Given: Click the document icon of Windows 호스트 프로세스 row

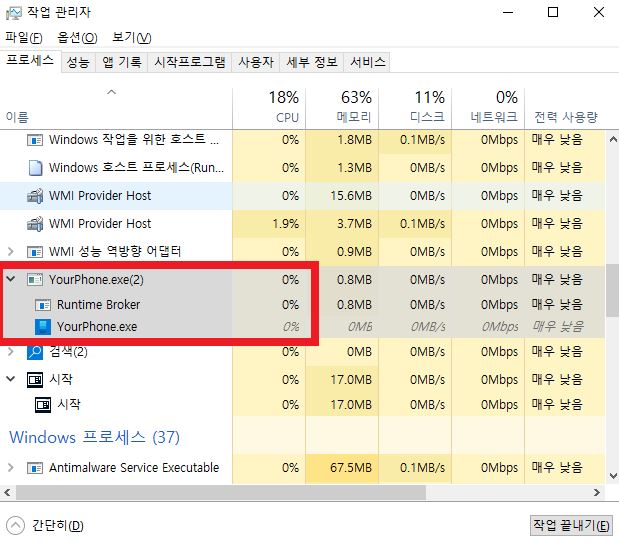Looking at the screenshot, I should click(x=35, y=168).
